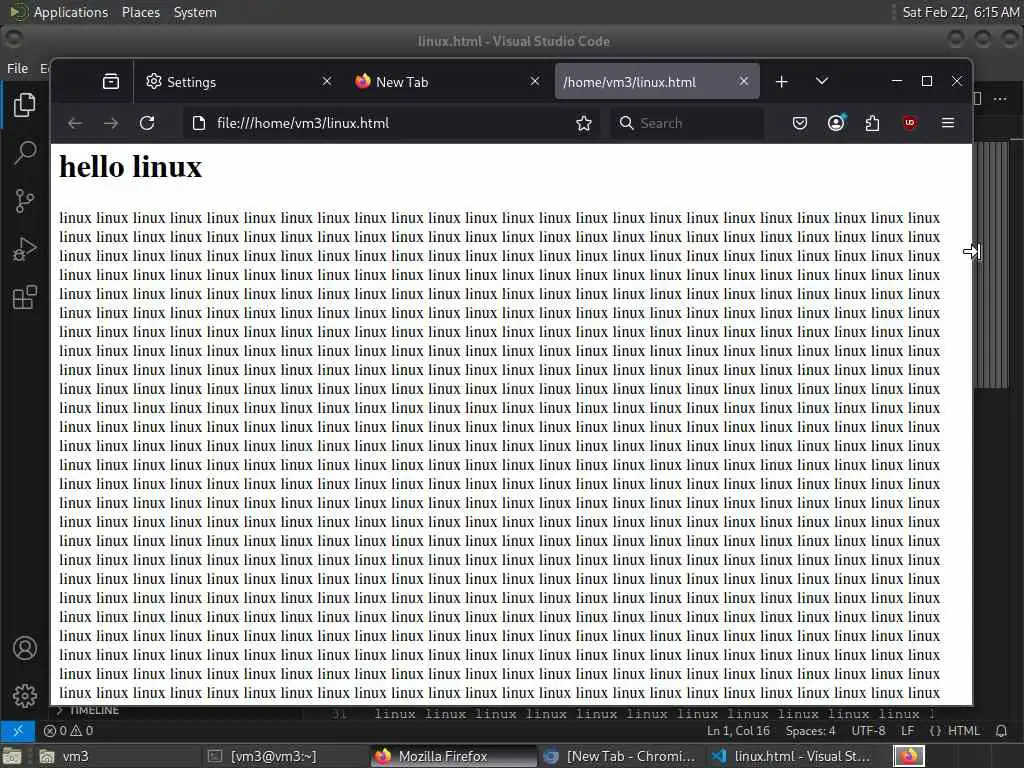Change Spaces: 4 indentation setting
1024x768 pixels.
tap(810, 731)
